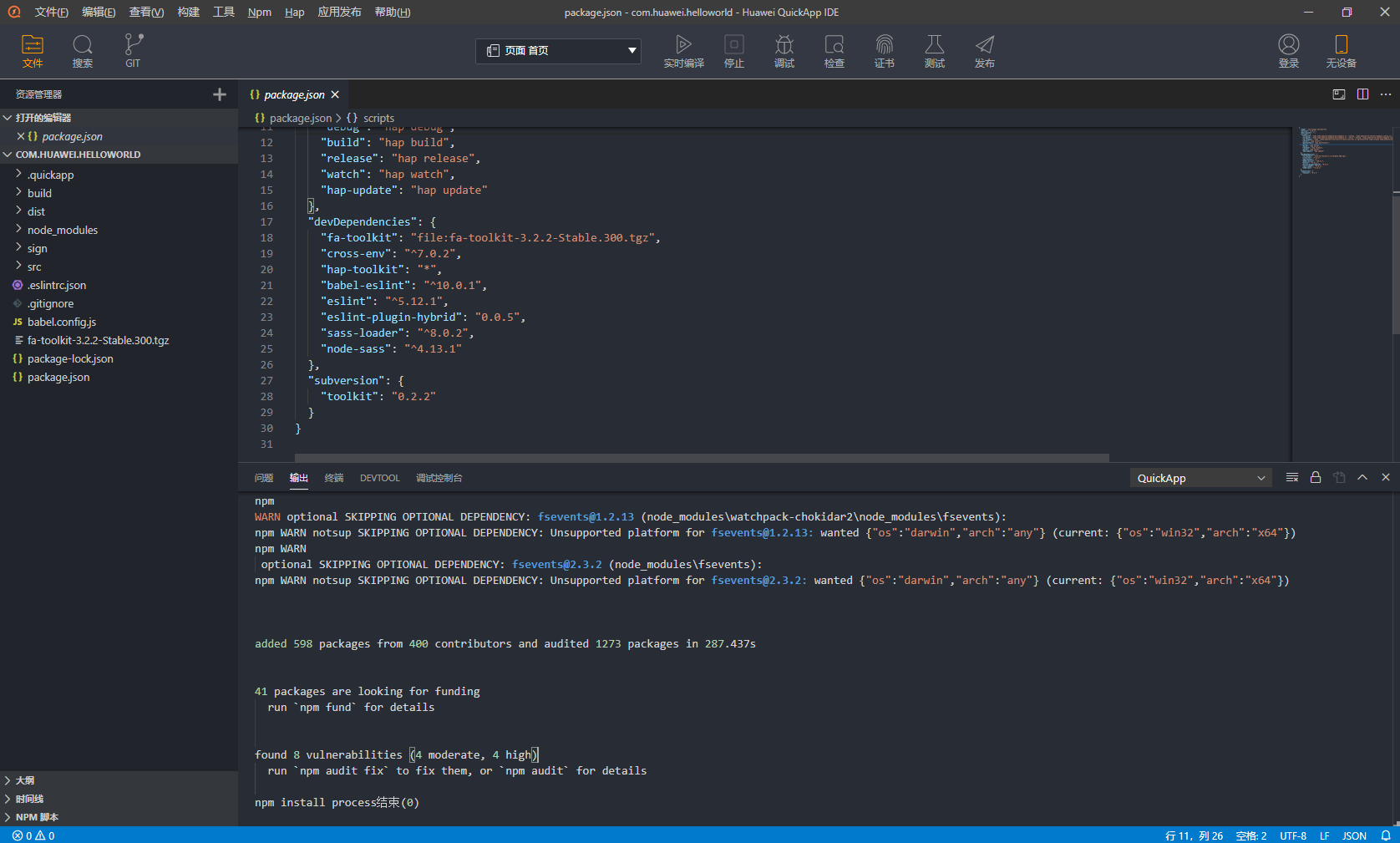Viewport: 1400px width, 843px height.
Task: Open the 构建 menu
Action: (189, 12)
